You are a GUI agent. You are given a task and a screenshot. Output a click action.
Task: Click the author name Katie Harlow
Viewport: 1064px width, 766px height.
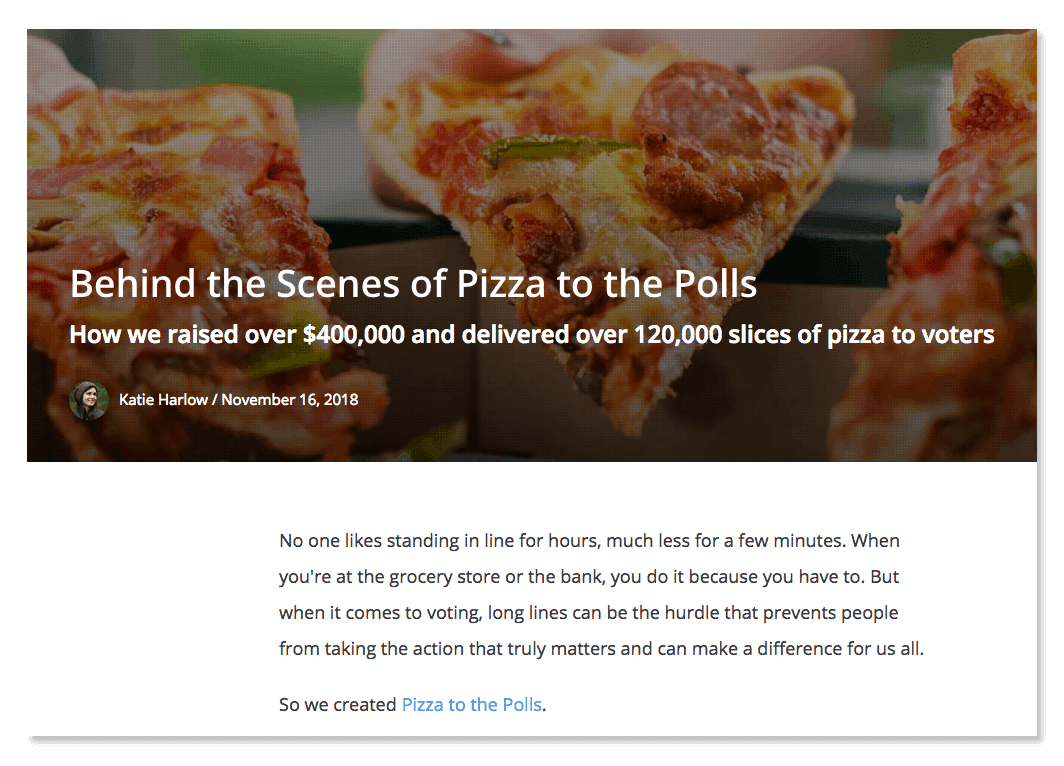[163, 400]
